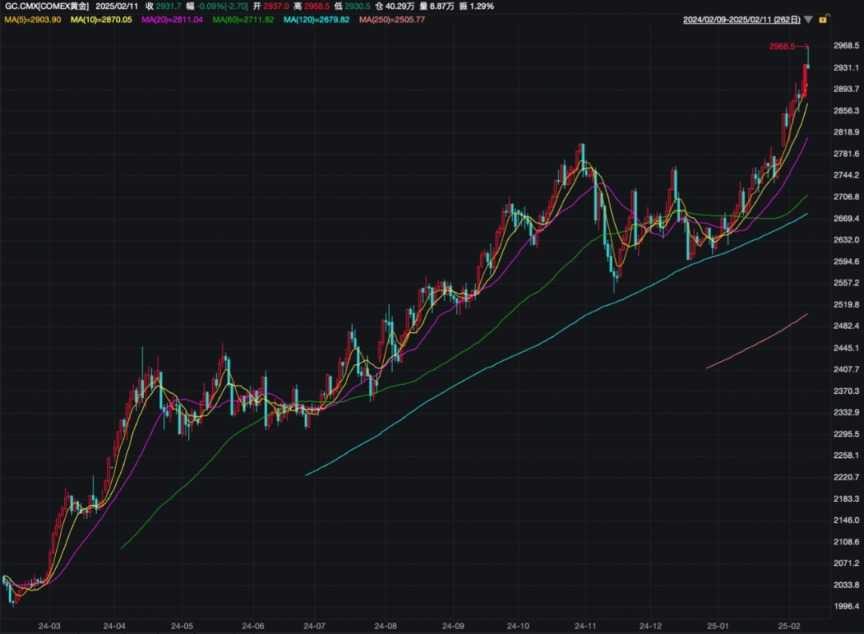Expand the date range dropdown triangle
This screenshot has width=864, height=634.
coord(808,19)
